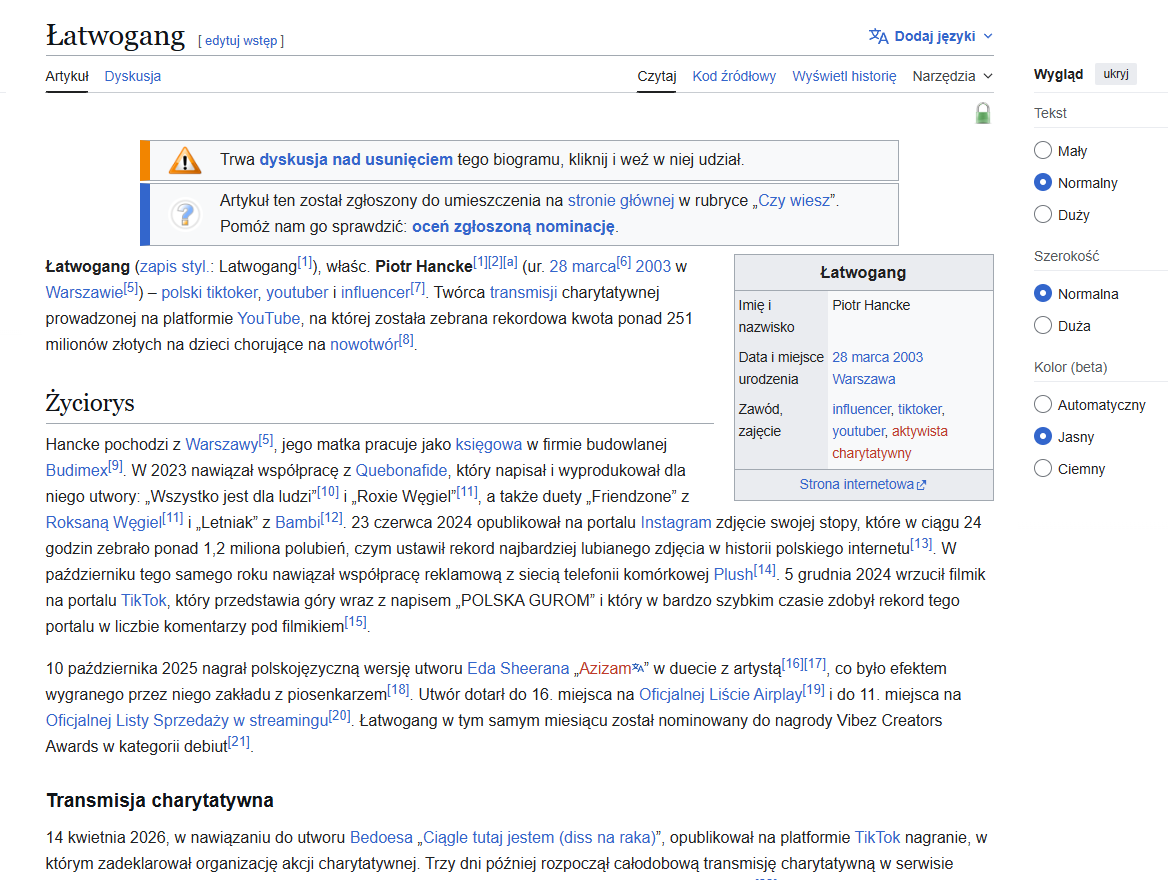This screenshot has height=880, width=1168.
Task: Open the Quebonafide link
Action: point(401,470)
